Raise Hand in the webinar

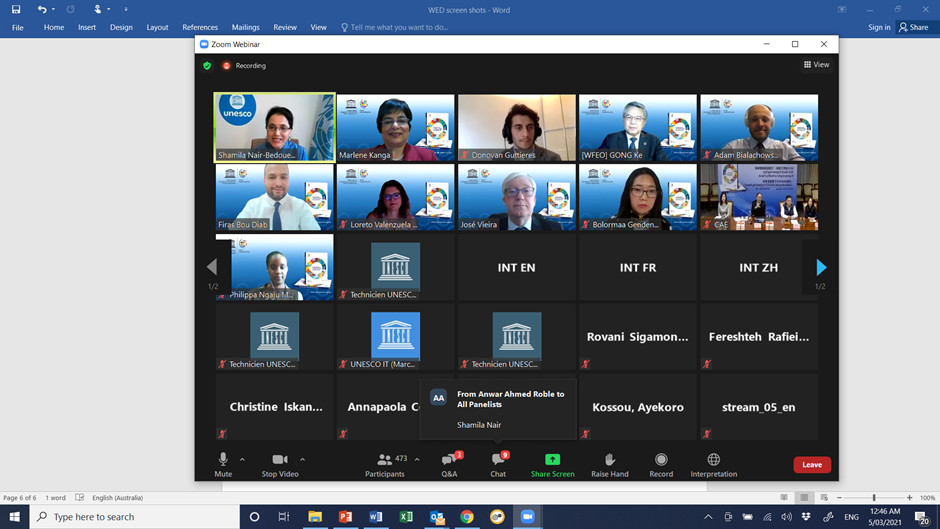(x=610, y=465)
